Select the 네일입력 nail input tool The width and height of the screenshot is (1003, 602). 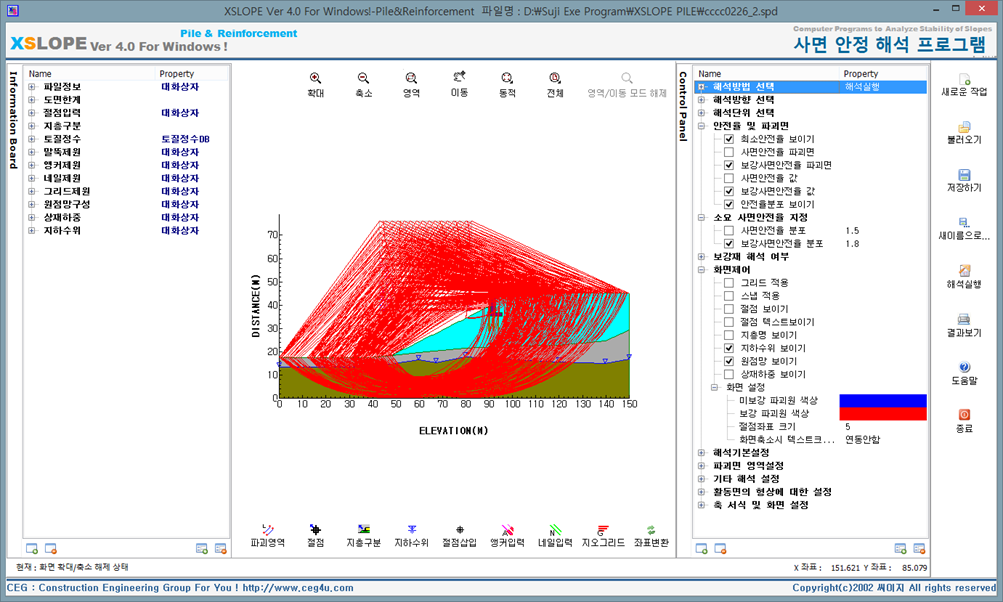(555, 529)
